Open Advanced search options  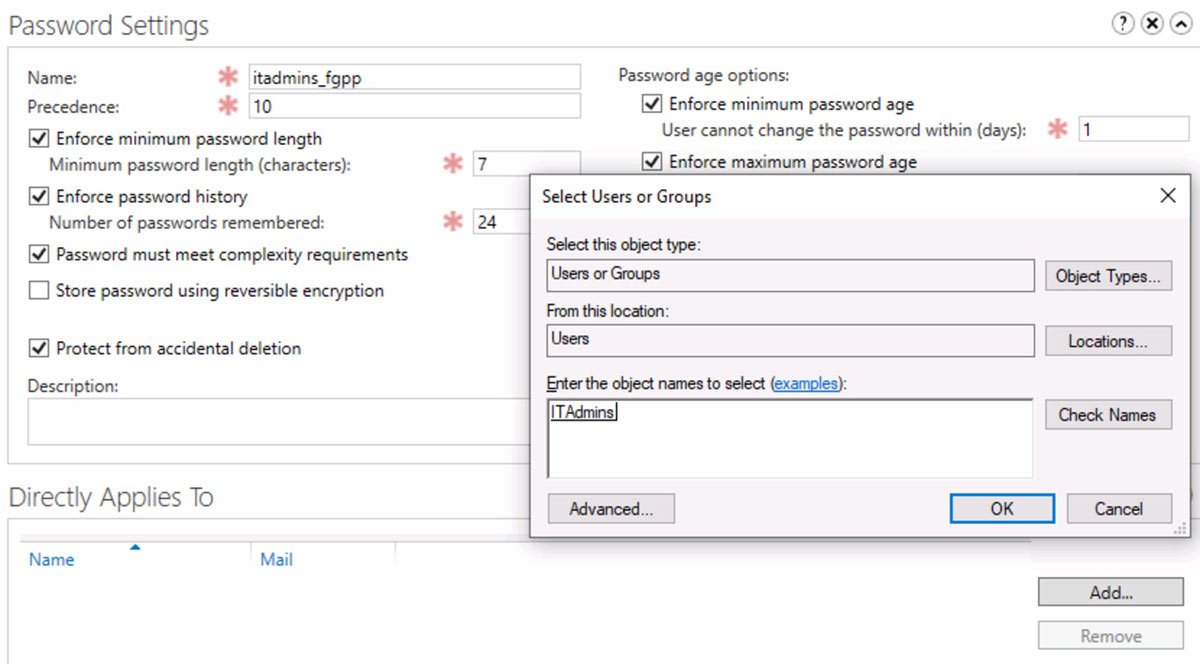tap(611, 509)
